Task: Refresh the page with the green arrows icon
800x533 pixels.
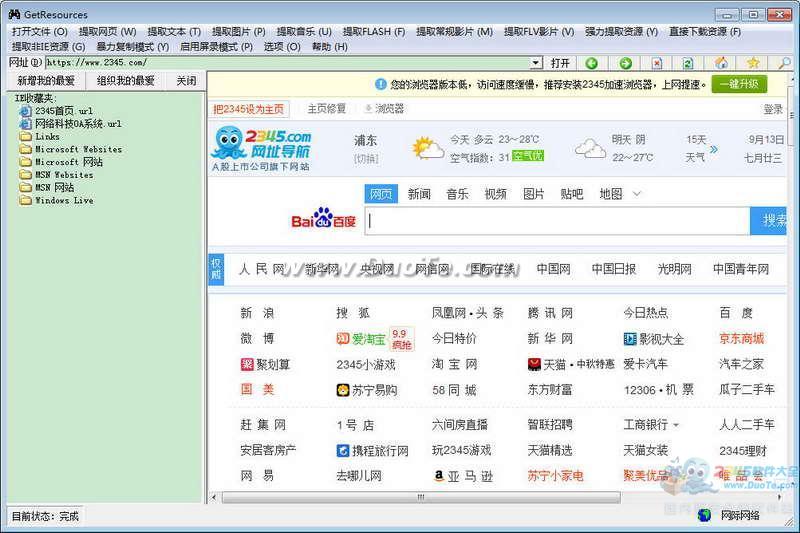Action: [687, 63]
